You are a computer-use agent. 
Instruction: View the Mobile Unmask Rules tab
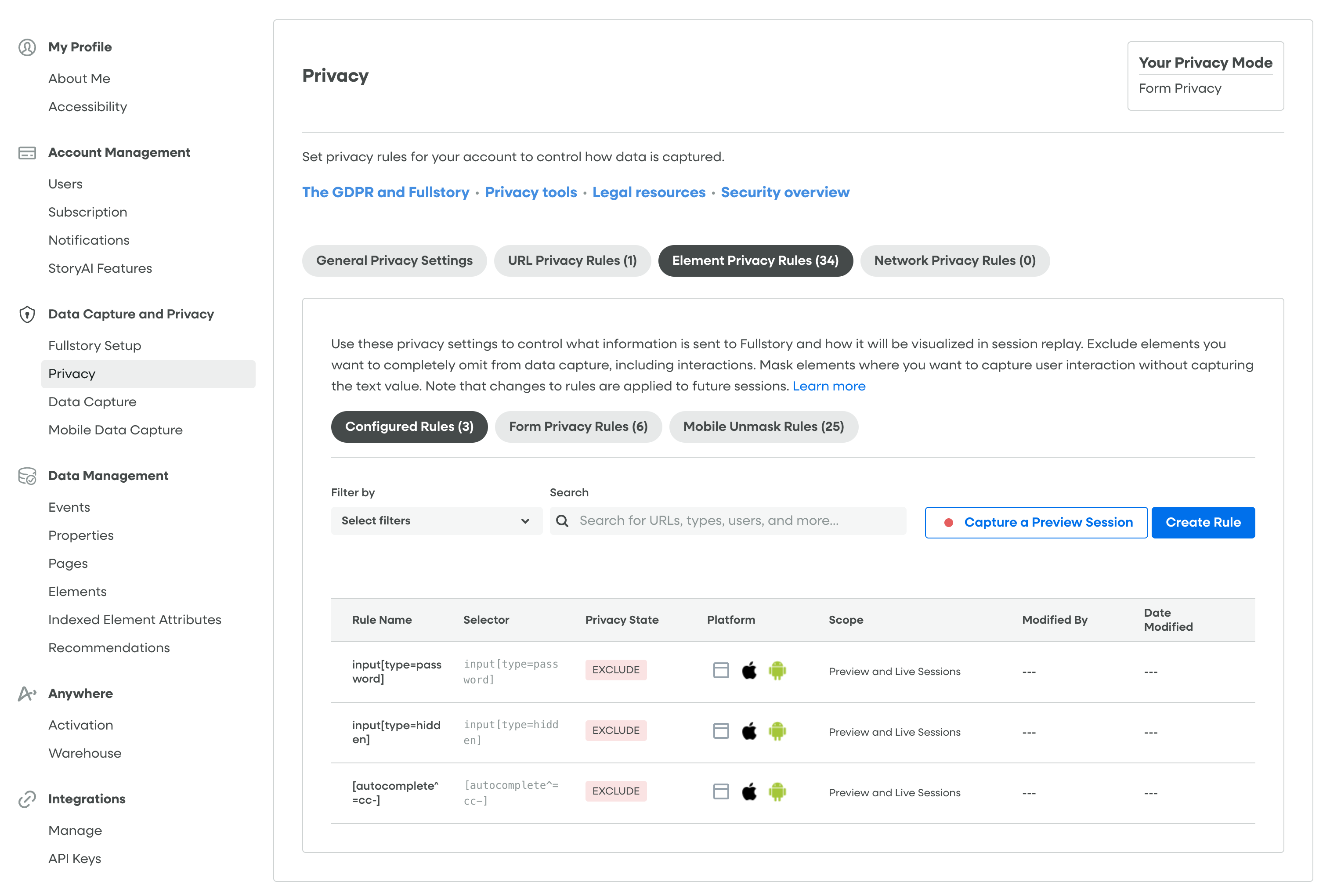[x=764, y=426]
